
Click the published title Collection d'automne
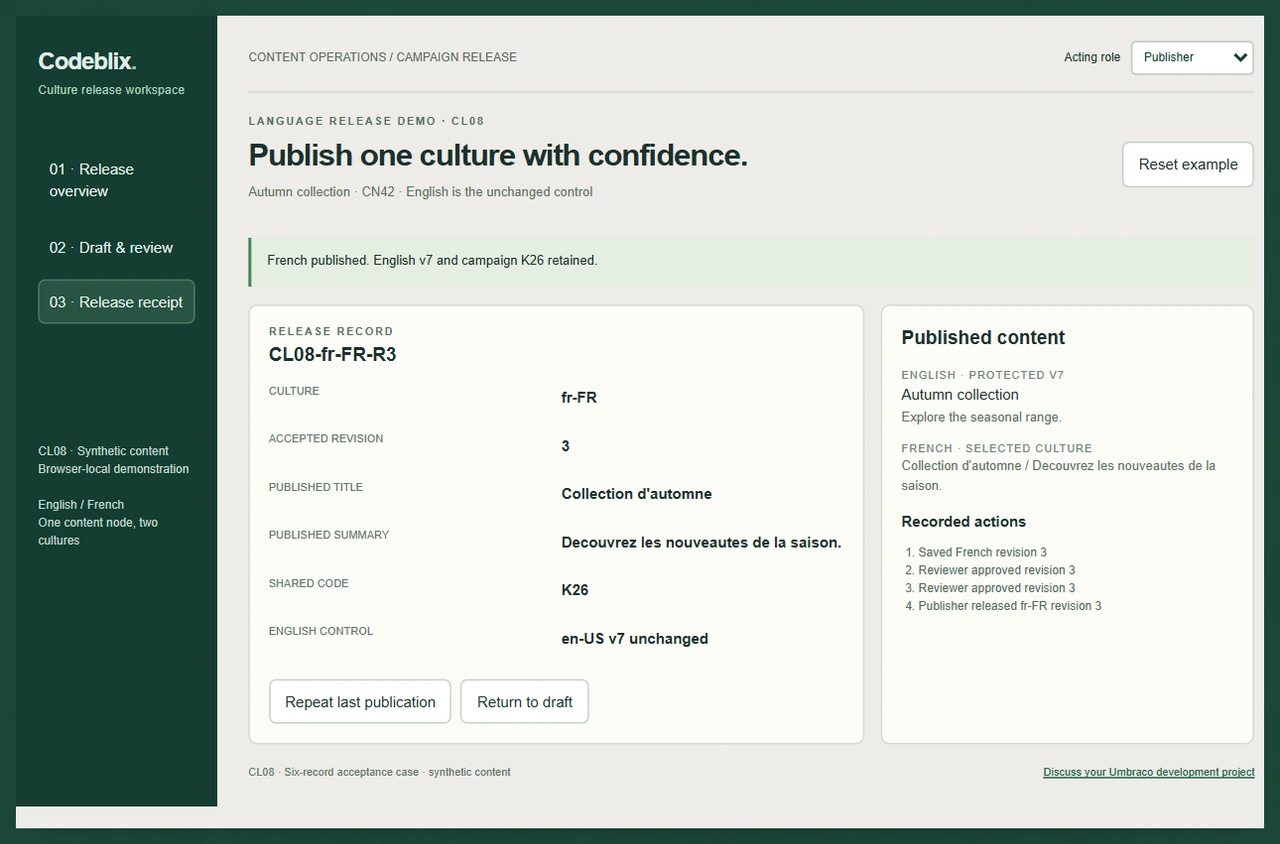[x=636, y=494]
